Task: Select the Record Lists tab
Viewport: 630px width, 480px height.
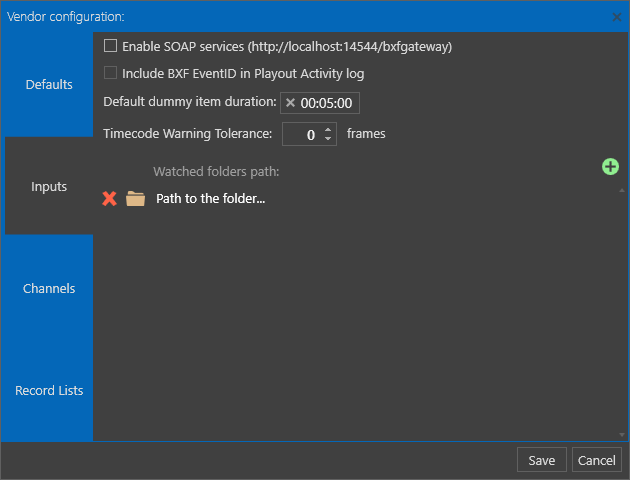Action: pos(49,390)
